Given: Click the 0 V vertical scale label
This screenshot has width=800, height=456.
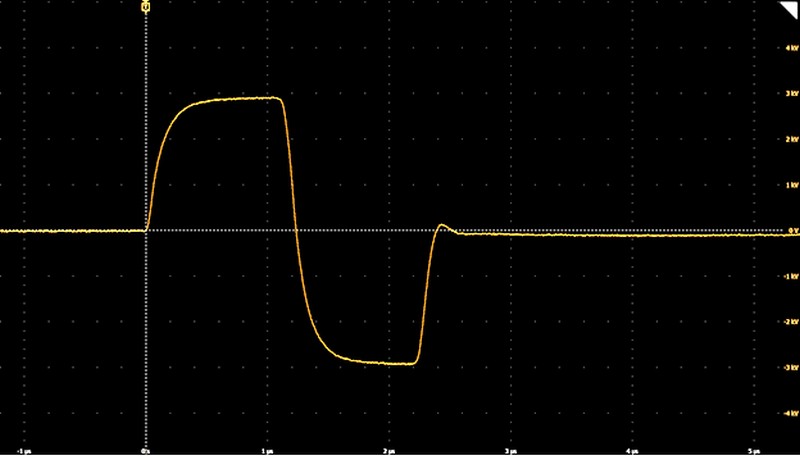Looking at the screenshot, I should [793, 230].
